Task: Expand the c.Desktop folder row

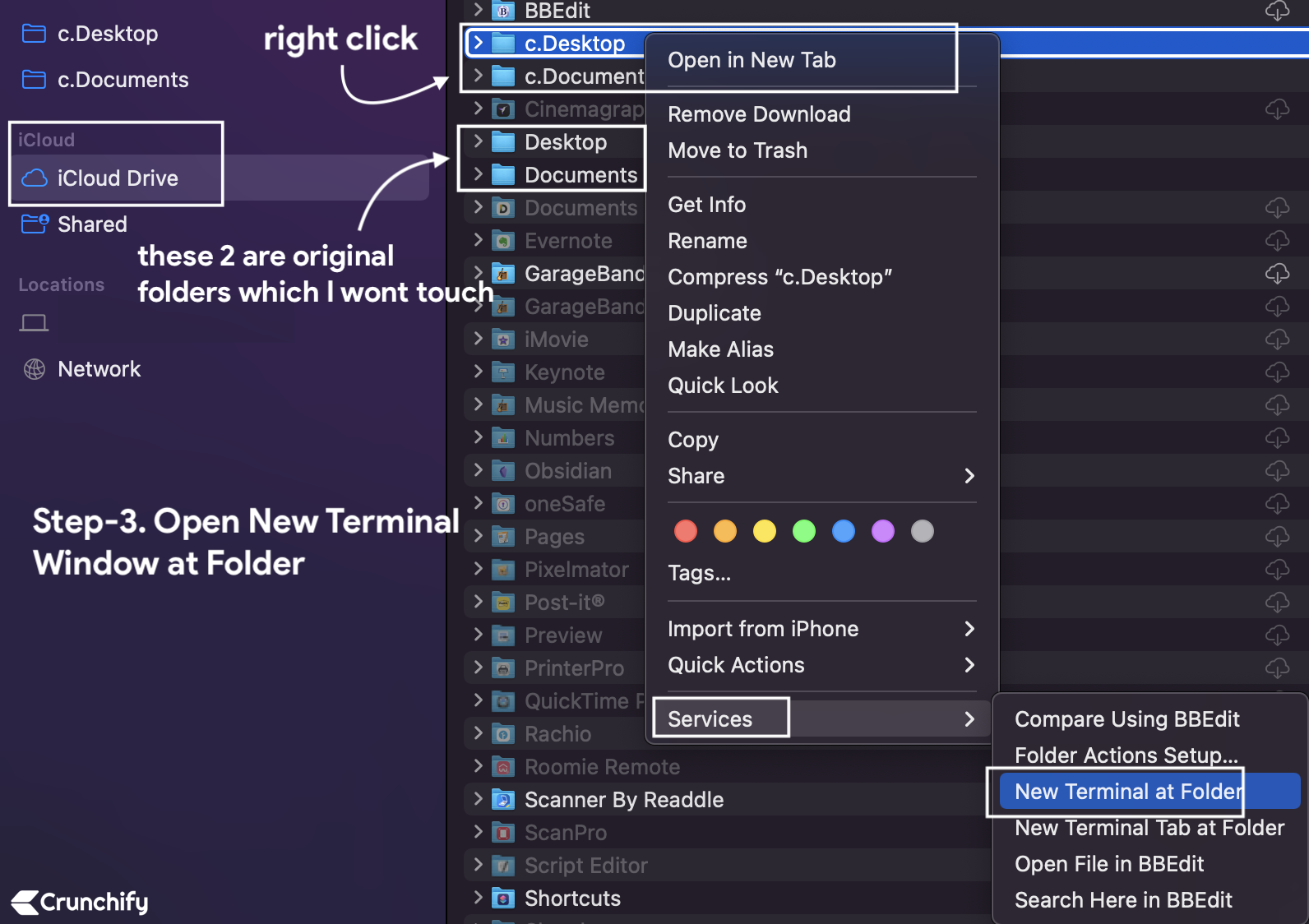Action: (478, 43)
